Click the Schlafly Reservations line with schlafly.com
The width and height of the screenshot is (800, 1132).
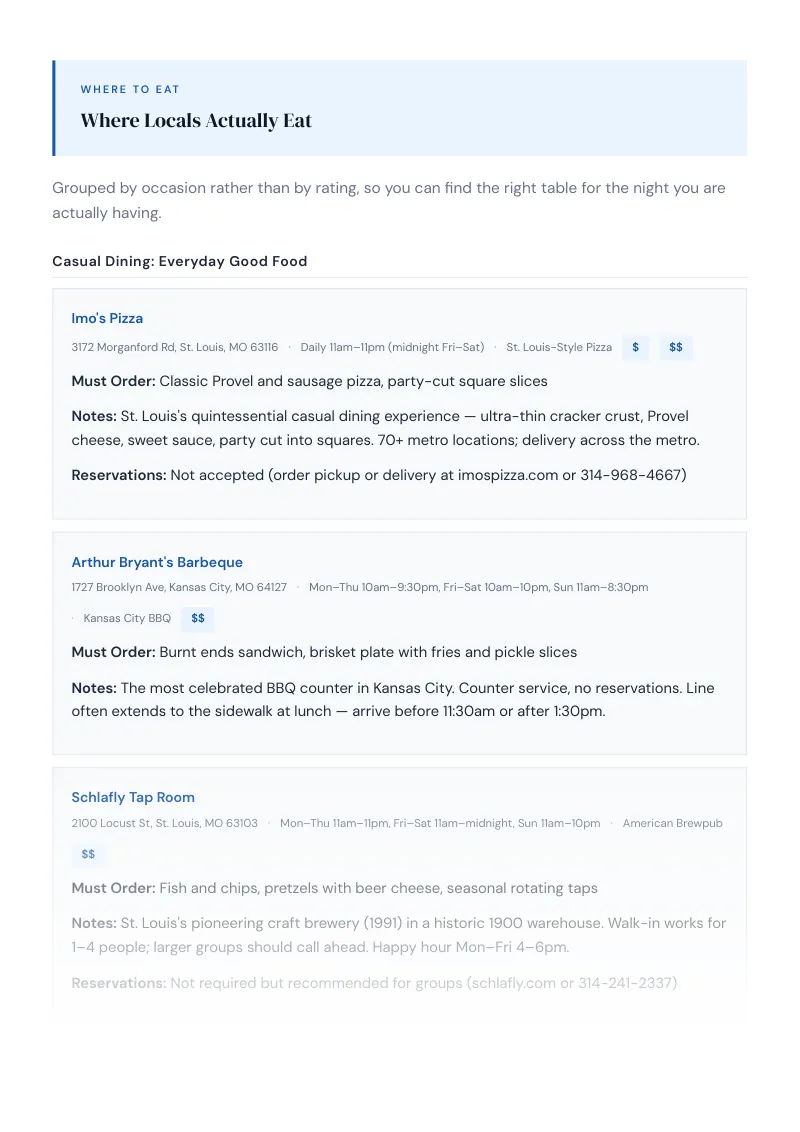tap(374, 983)
